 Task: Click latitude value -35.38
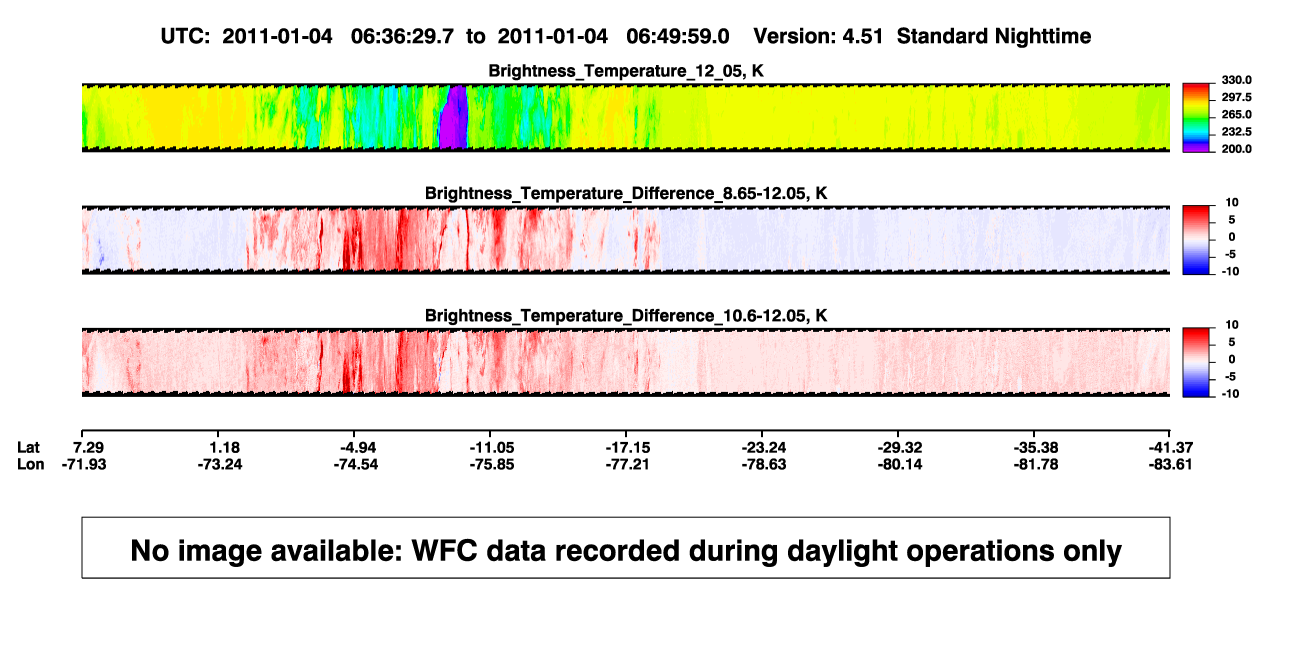1036,446
